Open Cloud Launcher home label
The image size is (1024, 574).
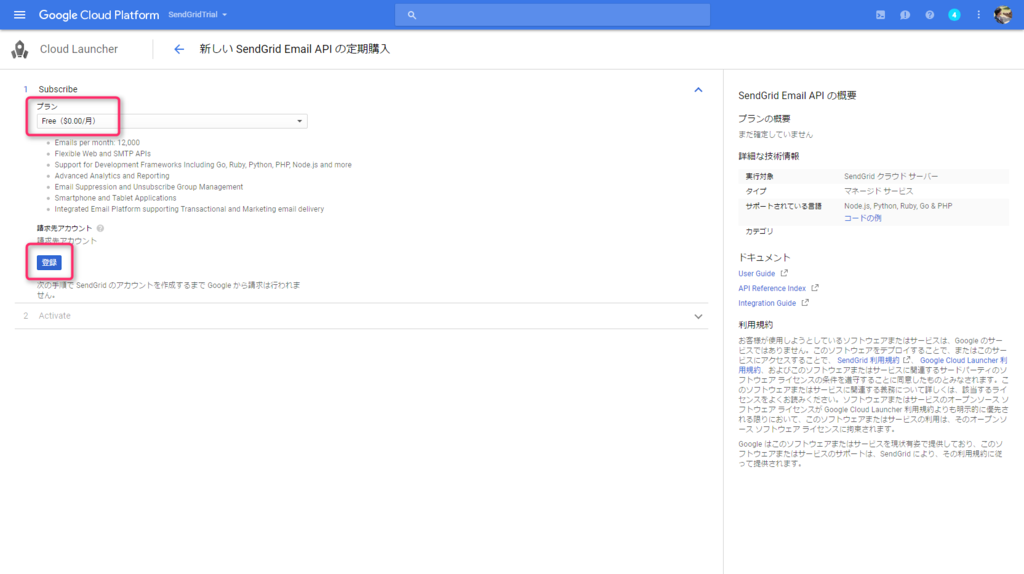pyautogui.click(x=78, y=49)
